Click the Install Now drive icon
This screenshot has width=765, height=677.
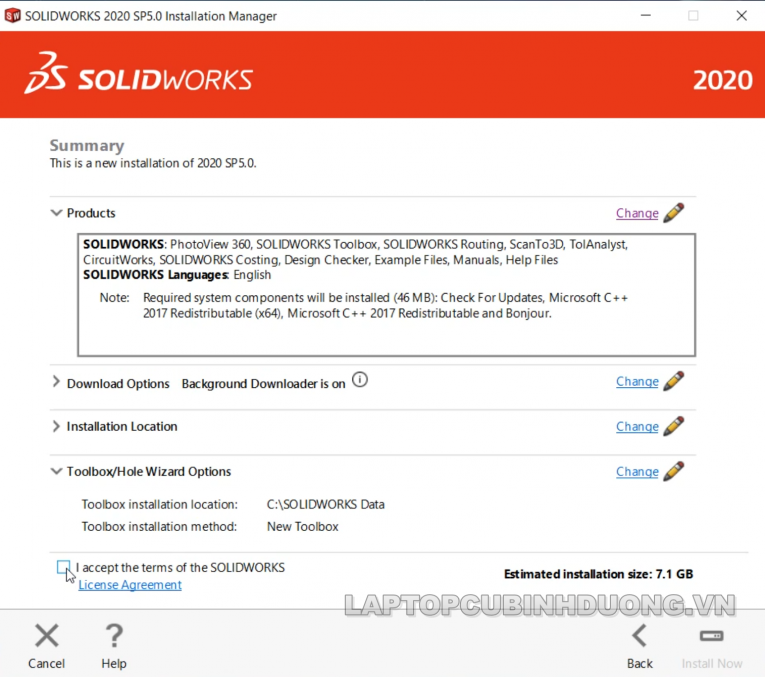point(712,636)
